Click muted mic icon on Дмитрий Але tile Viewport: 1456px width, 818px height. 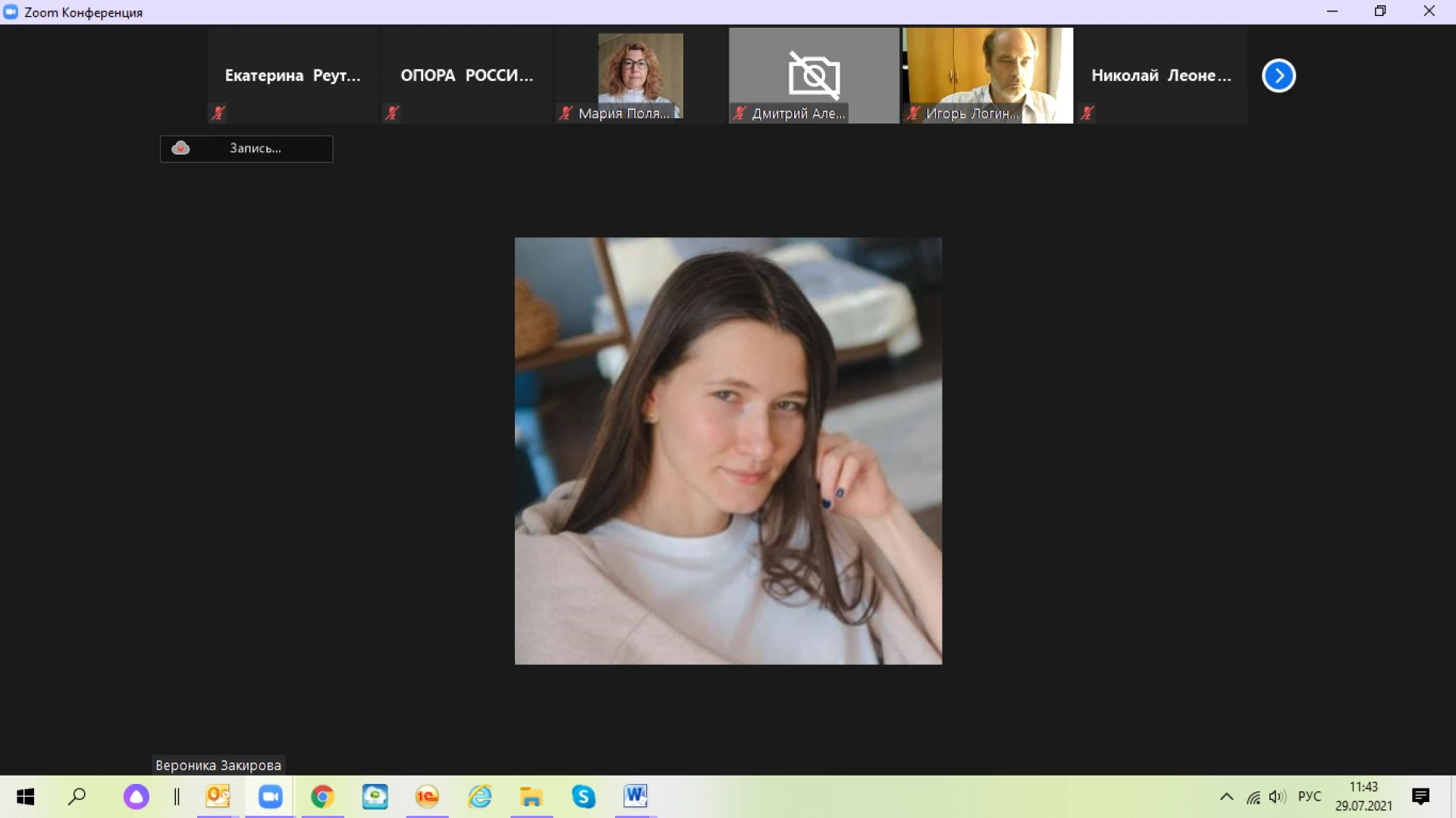[x=739, y=113]
